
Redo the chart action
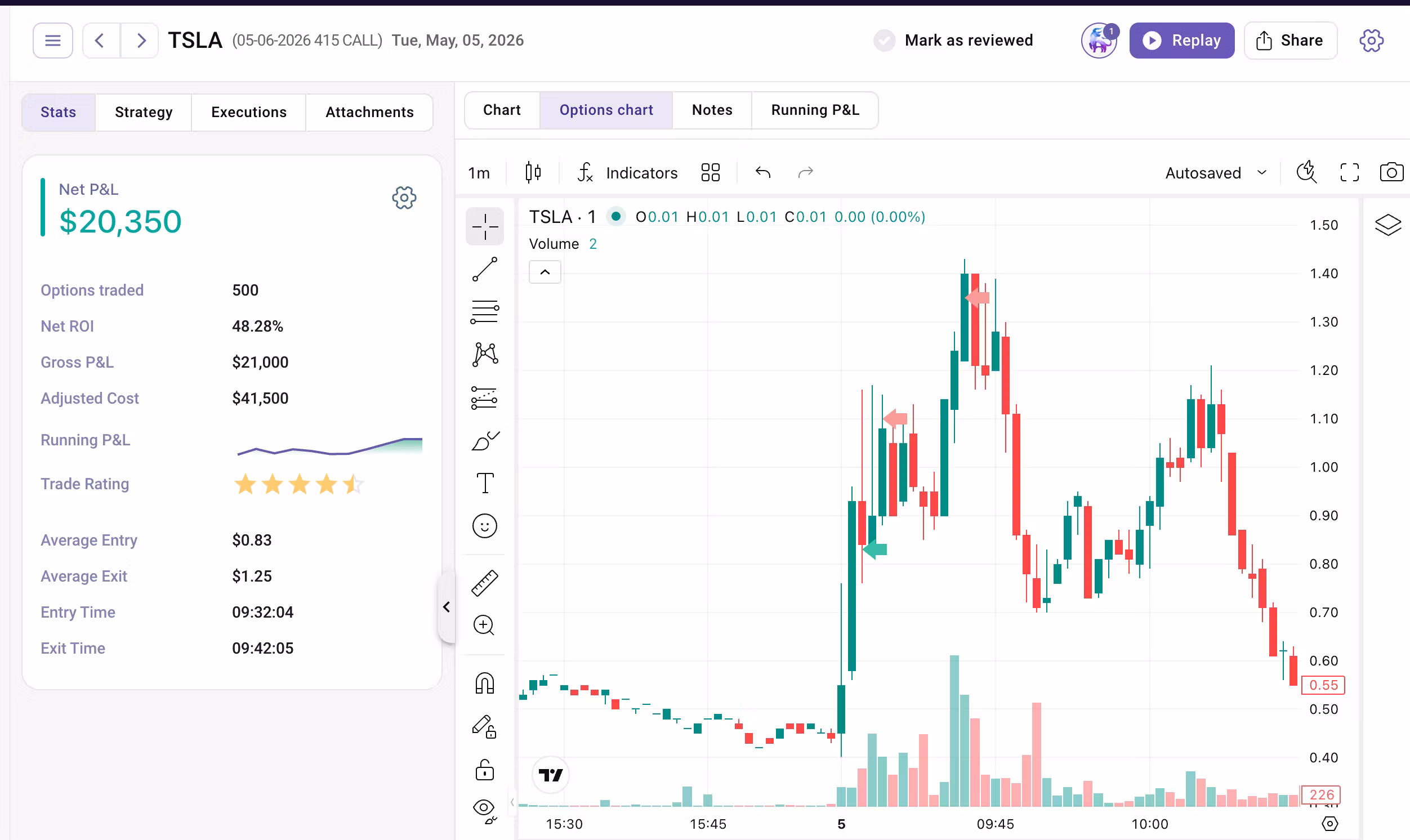[x=805, y=172]
